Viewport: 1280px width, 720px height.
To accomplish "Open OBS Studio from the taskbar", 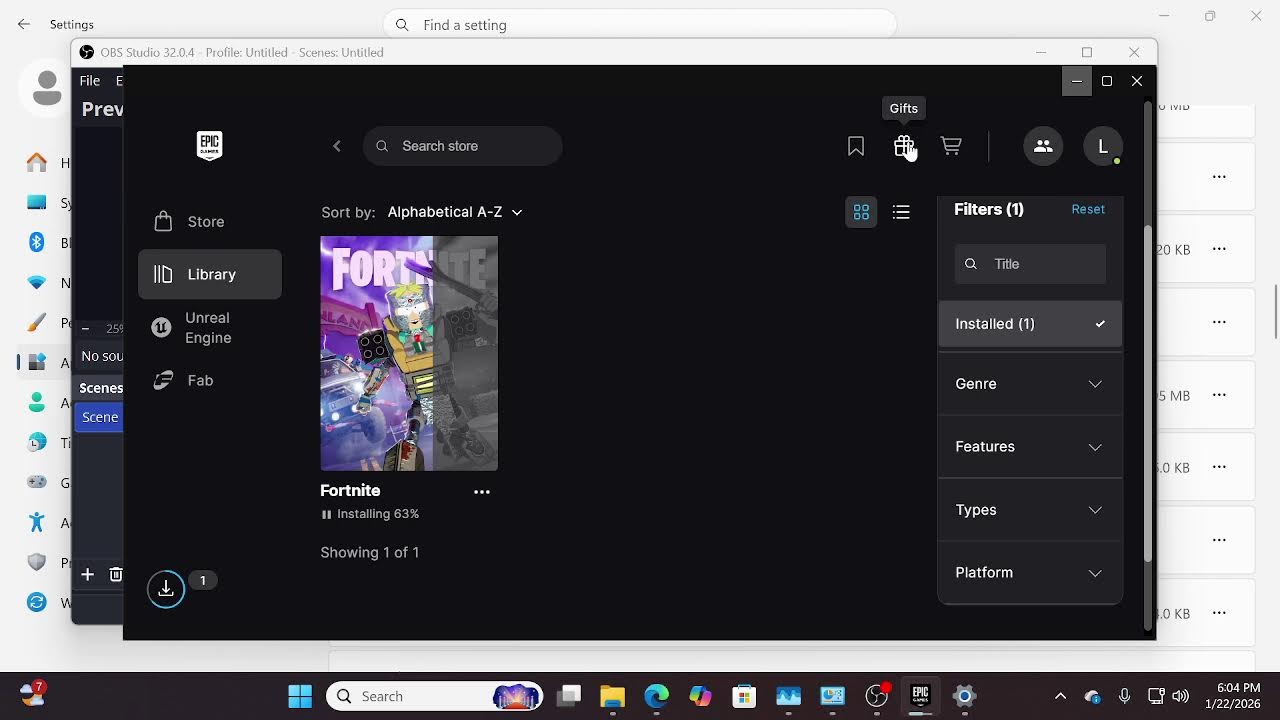I will (x=877, y=696).
